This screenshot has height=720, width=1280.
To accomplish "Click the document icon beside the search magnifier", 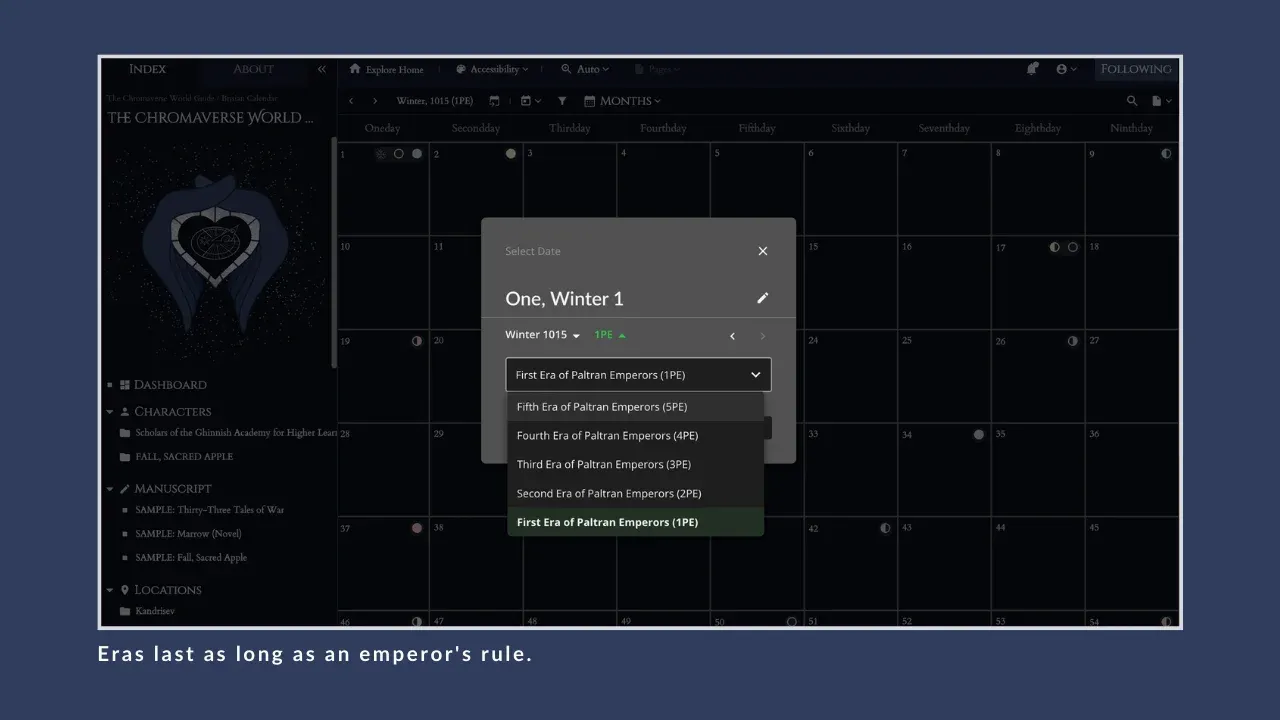I will (x=1158, y=100).
